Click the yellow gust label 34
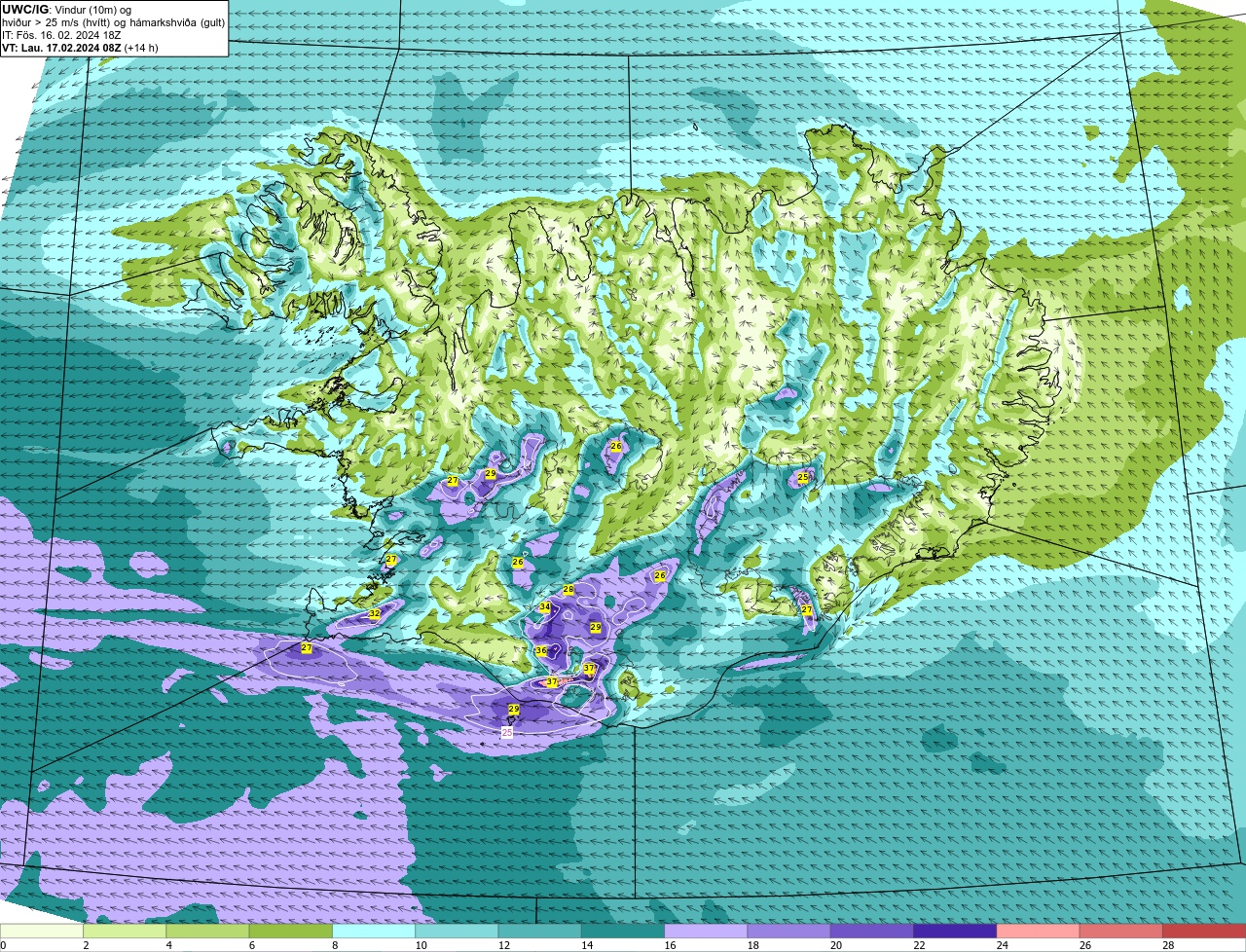Image resolution: width=1246 pixels, height=952 pixels. click(x=545, y=607)
